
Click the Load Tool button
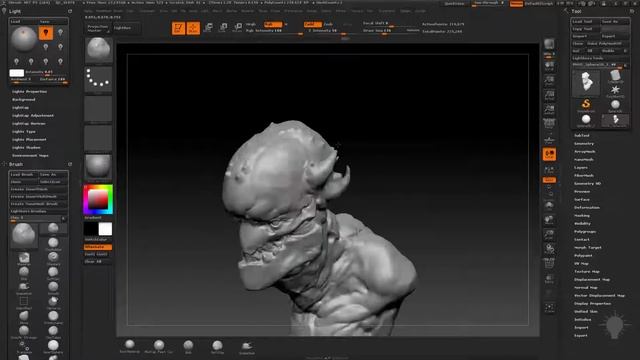(585, 21)
